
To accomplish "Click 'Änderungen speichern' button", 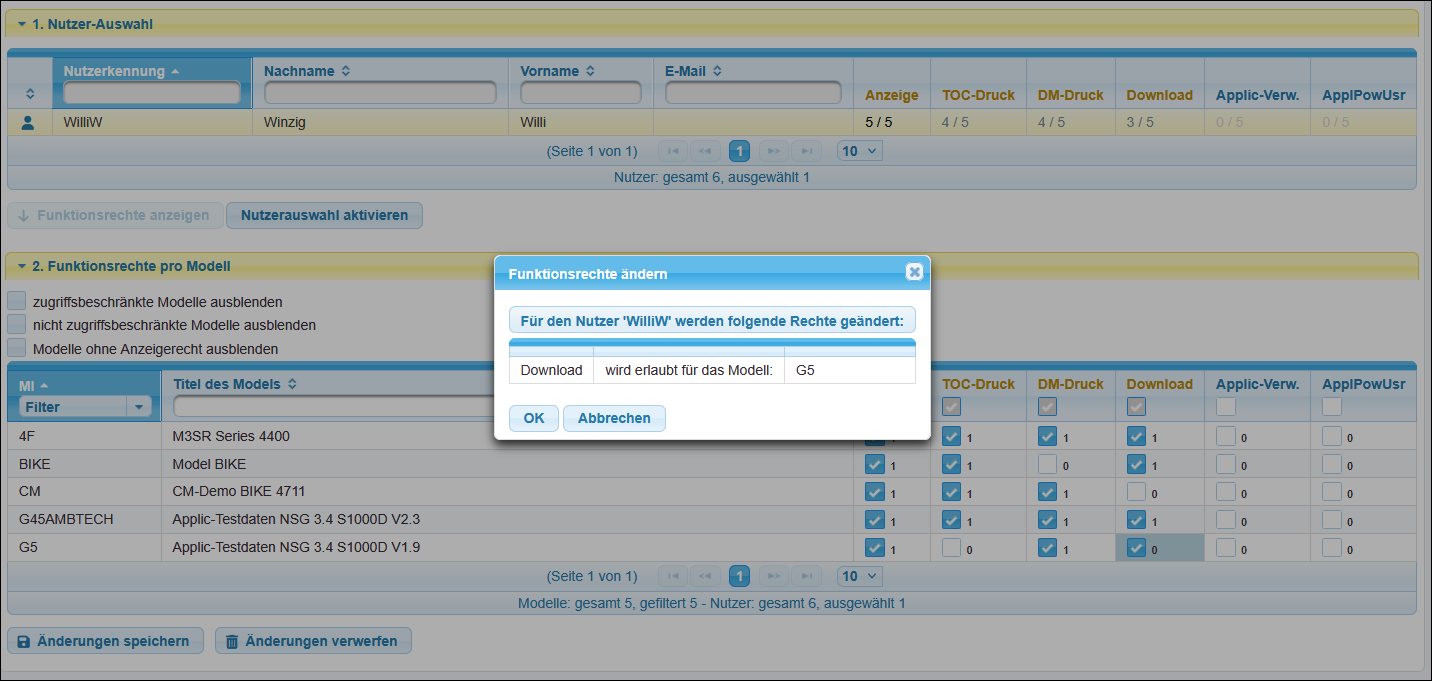I will point(105,641).
